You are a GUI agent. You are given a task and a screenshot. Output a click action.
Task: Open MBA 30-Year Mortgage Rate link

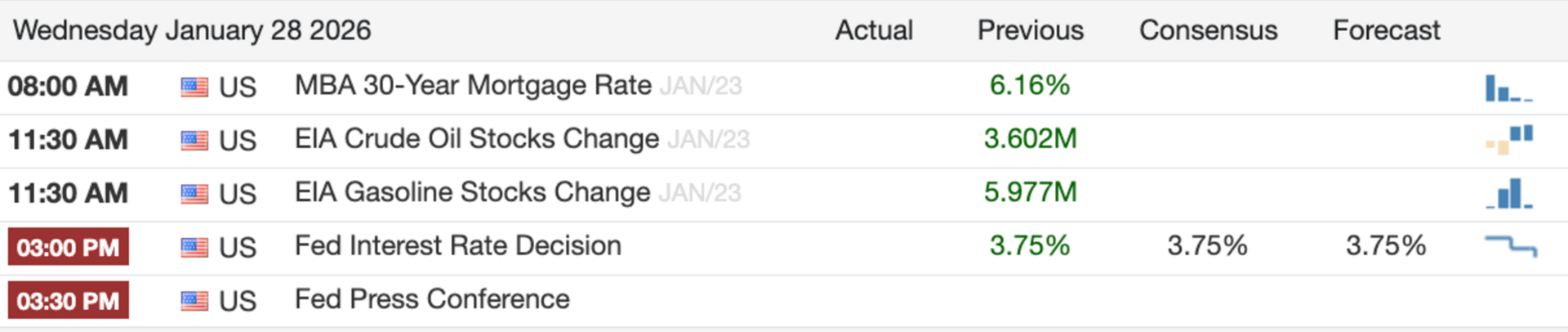coord(473,85)
